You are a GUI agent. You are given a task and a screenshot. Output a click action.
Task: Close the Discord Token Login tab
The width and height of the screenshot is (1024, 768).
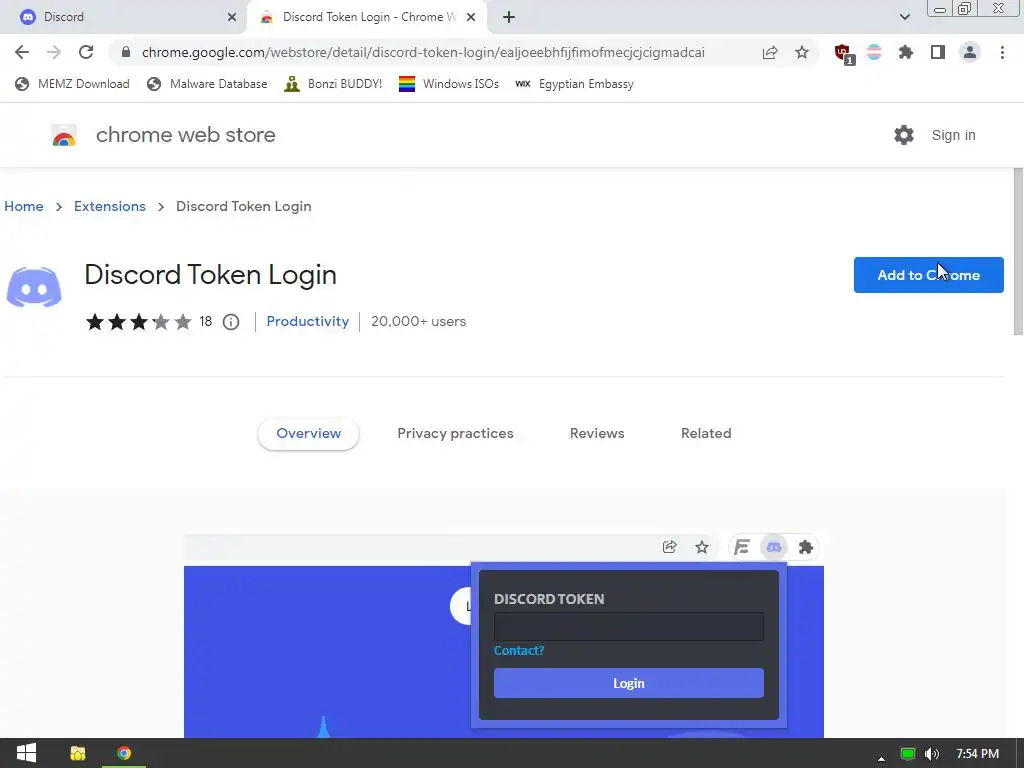[471, 17]
